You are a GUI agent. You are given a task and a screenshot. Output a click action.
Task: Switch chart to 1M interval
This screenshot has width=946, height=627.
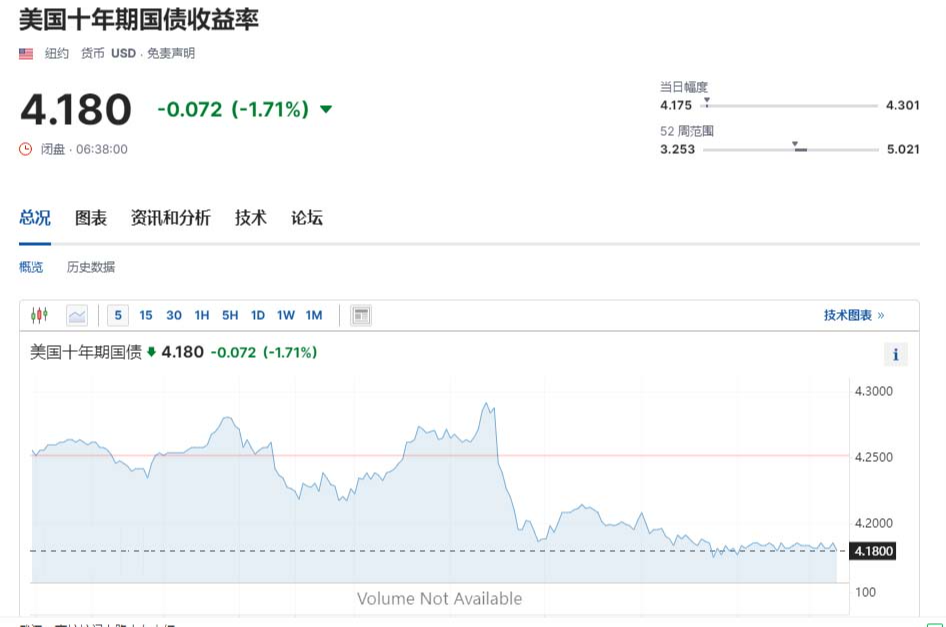pos(313,314)
